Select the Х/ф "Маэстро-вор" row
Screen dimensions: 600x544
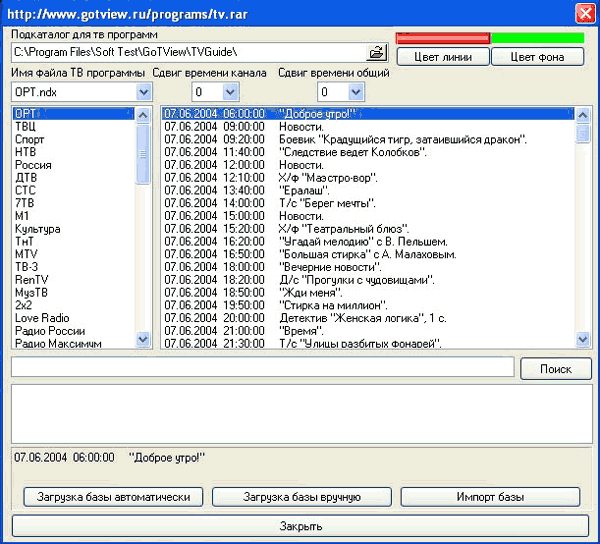point(368,178)
